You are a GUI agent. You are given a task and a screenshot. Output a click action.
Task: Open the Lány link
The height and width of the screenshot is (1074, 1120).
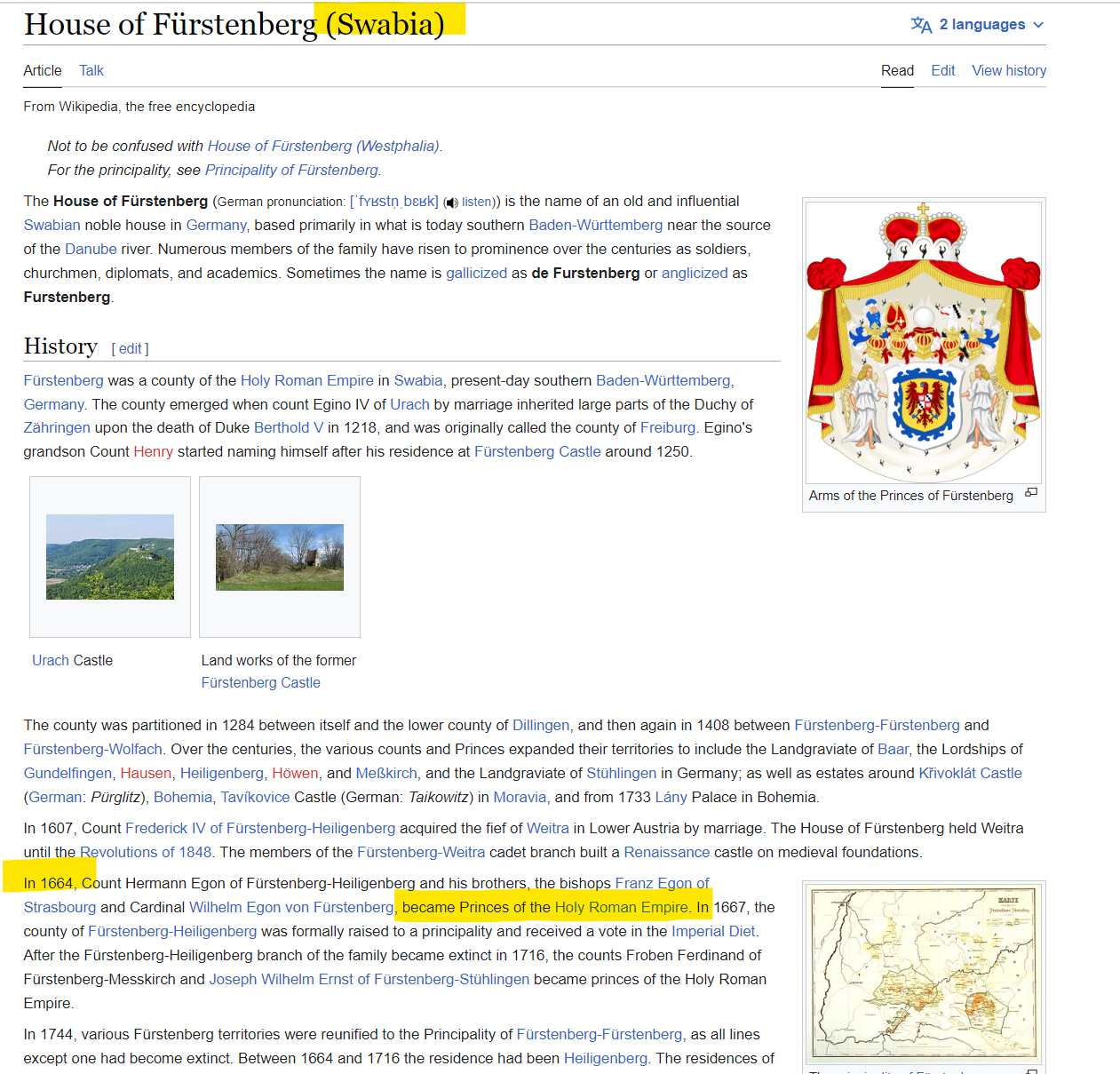coord(671,797)
